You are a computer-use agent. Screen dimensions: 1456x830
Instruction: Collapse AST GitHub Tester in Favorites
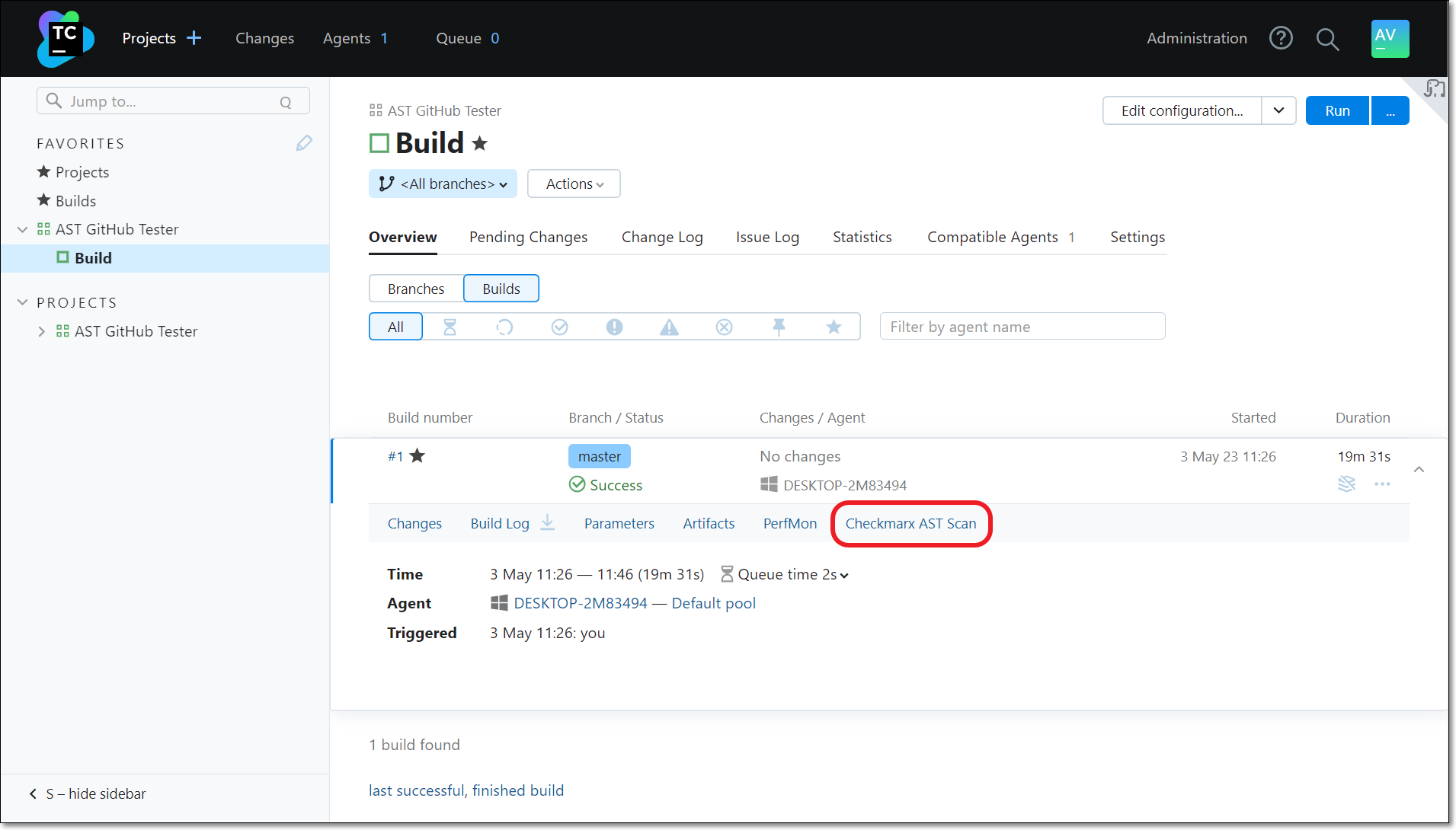pos(22,229)
